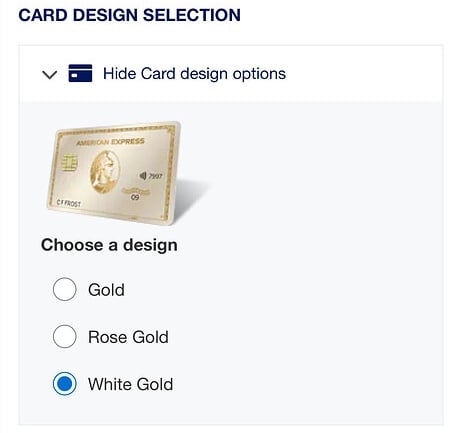Image resolution: width=460 pixels, height=433 pixels.
Task: Click the selected White Gold radio button
Action: 64,384
